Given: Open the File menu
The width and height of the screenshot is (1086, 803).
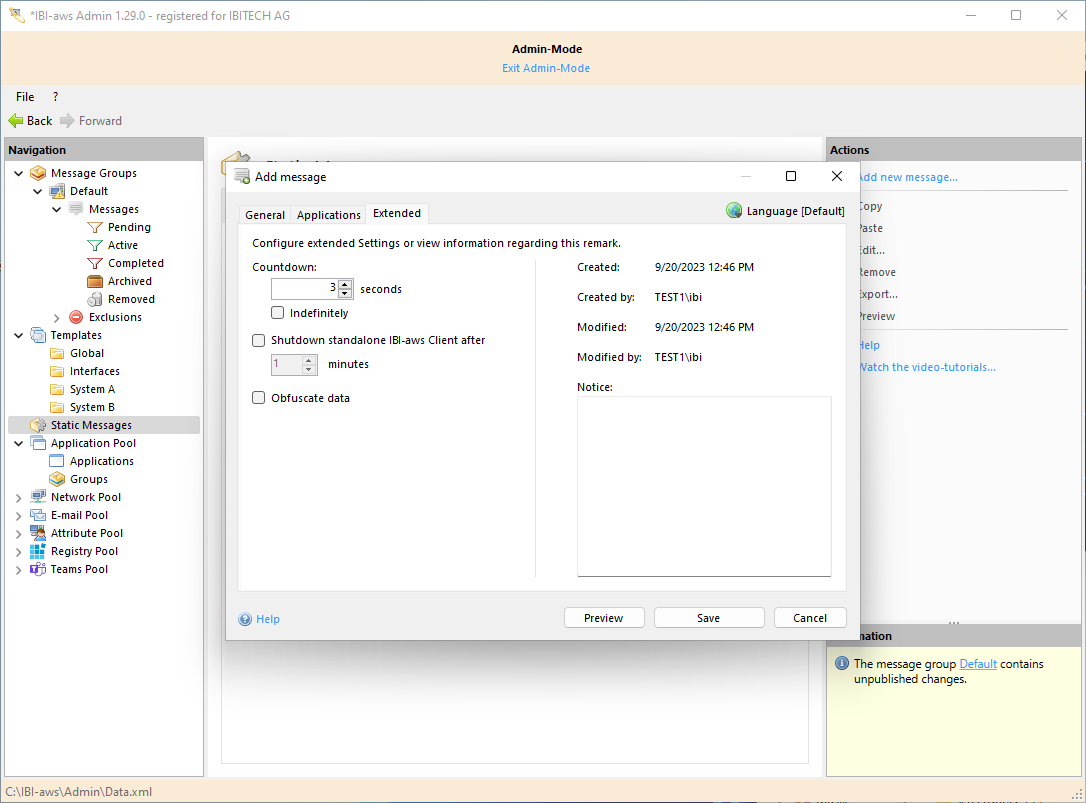Looking at the screenshot, I should point(25,97).
